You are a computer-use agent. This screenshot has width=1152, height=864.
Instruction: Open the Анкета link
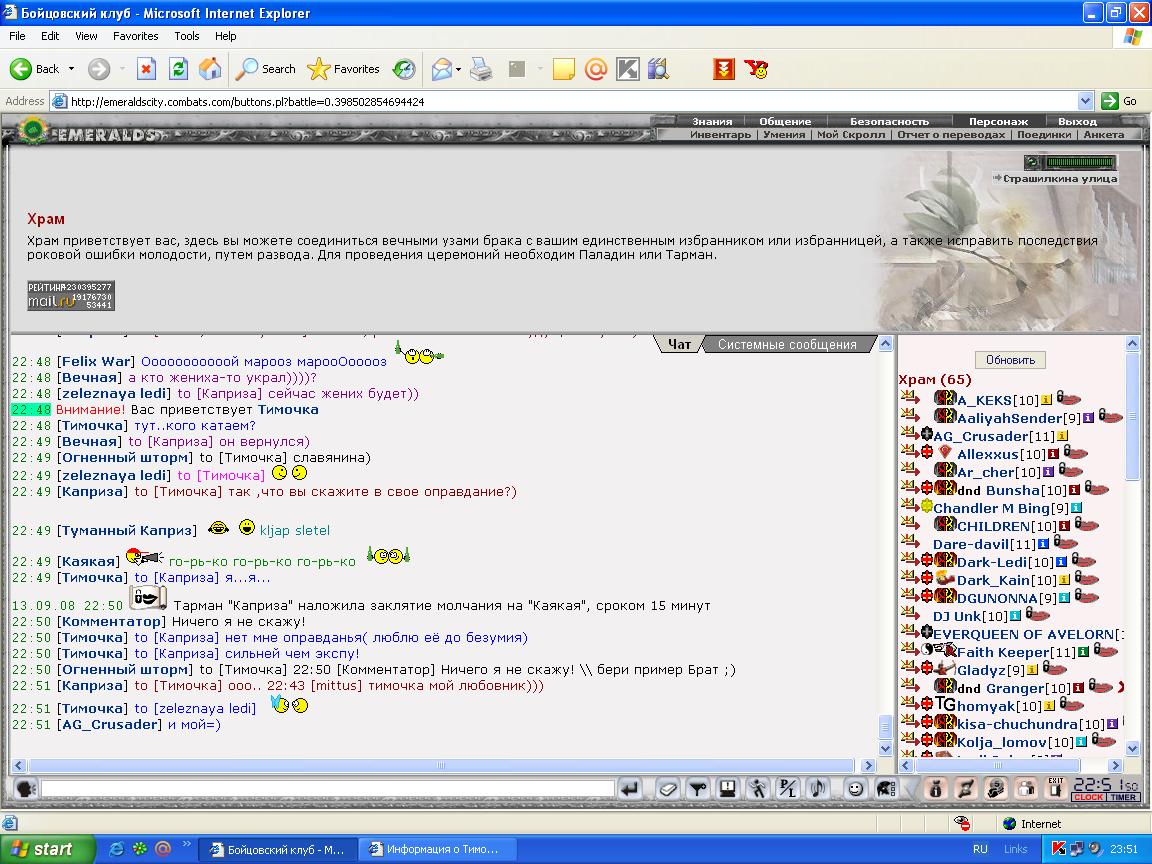(1104, 134)
